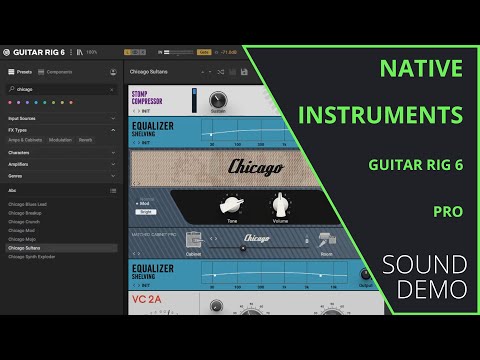Toggle the left input channel L button
The width and height of the screenshot is (480, 360).
pos(127,52)
